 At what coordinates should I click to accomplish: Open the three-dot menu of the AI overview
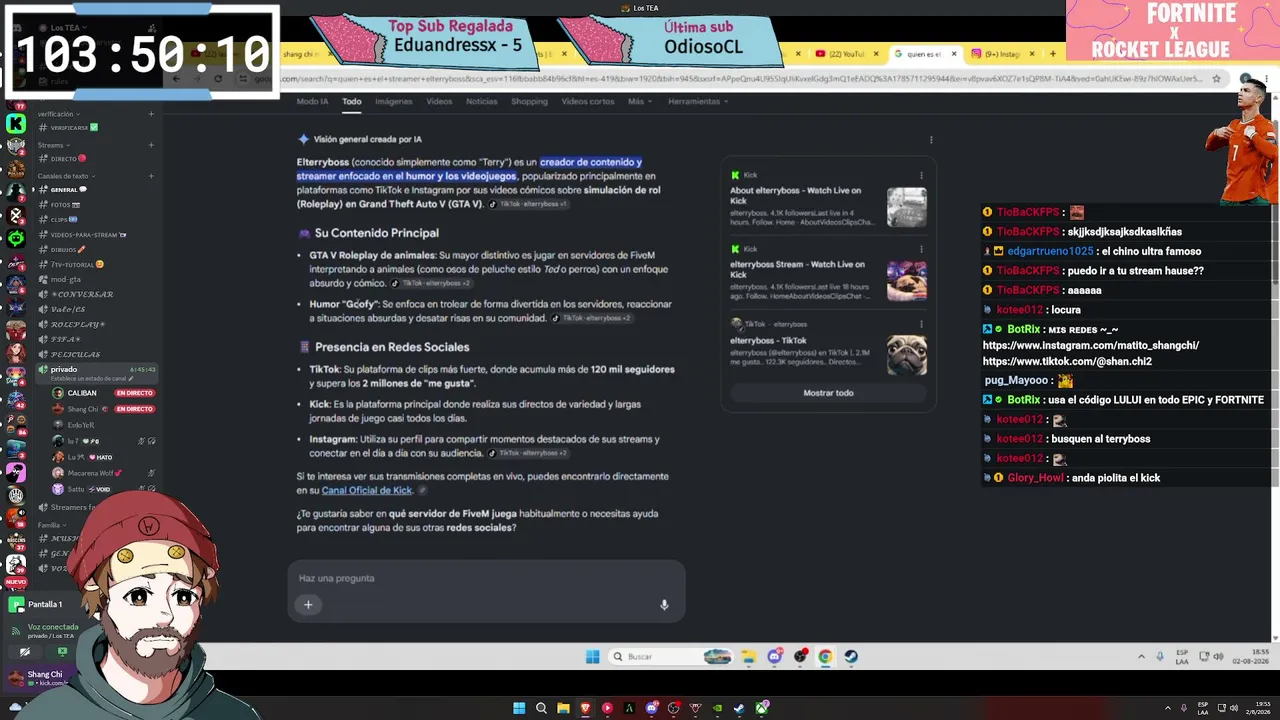tap(931, 140)
